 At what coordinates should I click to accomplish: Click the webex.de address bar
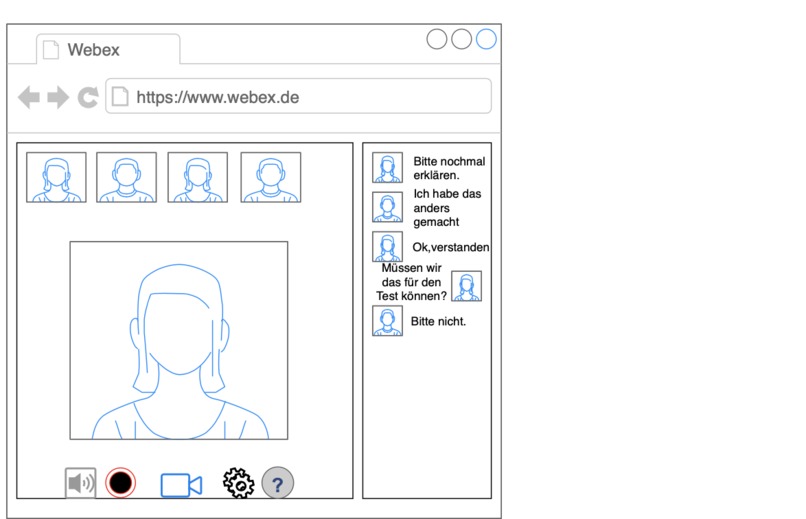point(298,96)
